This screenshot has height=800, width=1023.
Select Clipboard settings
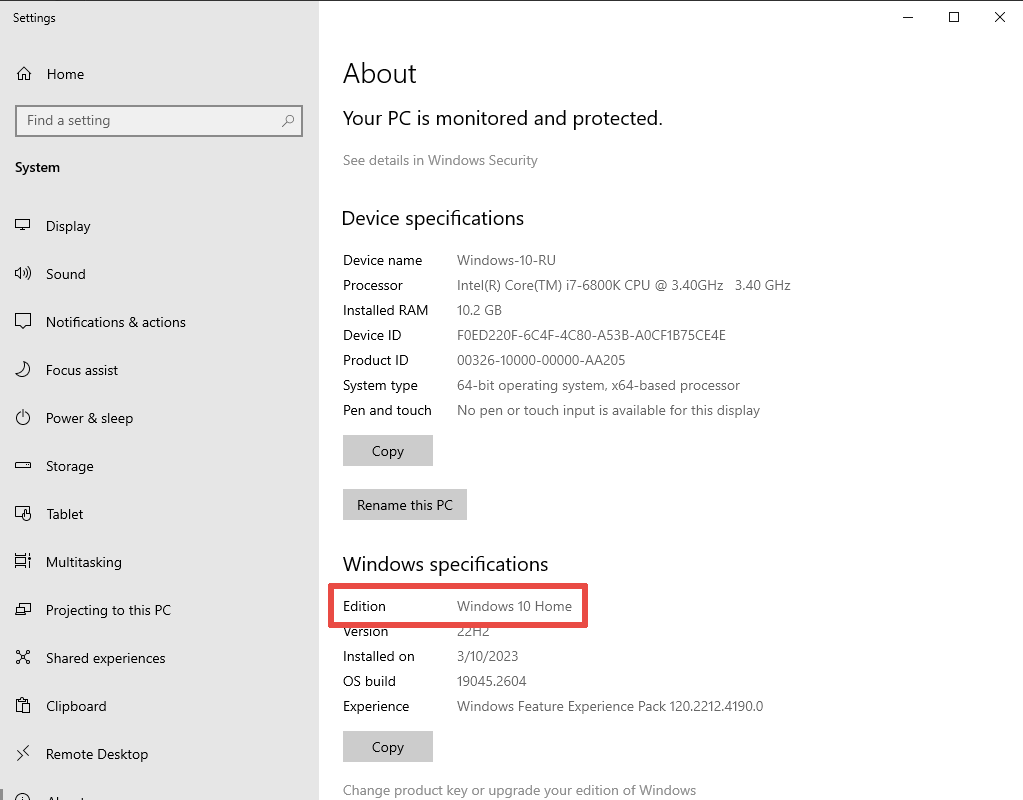pos(76,706)
